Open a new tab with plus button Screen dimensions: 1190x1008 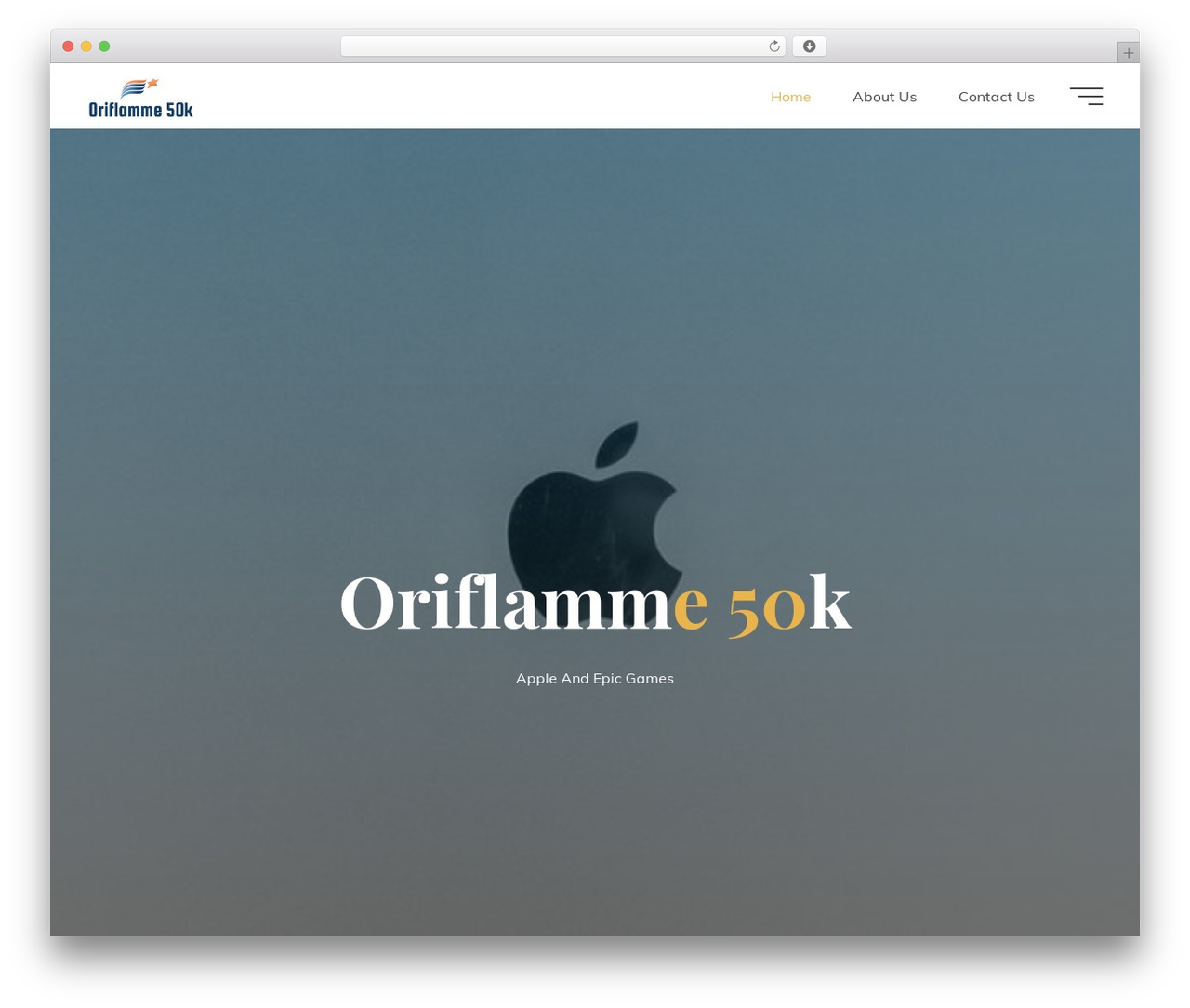tap(1128, 53)
